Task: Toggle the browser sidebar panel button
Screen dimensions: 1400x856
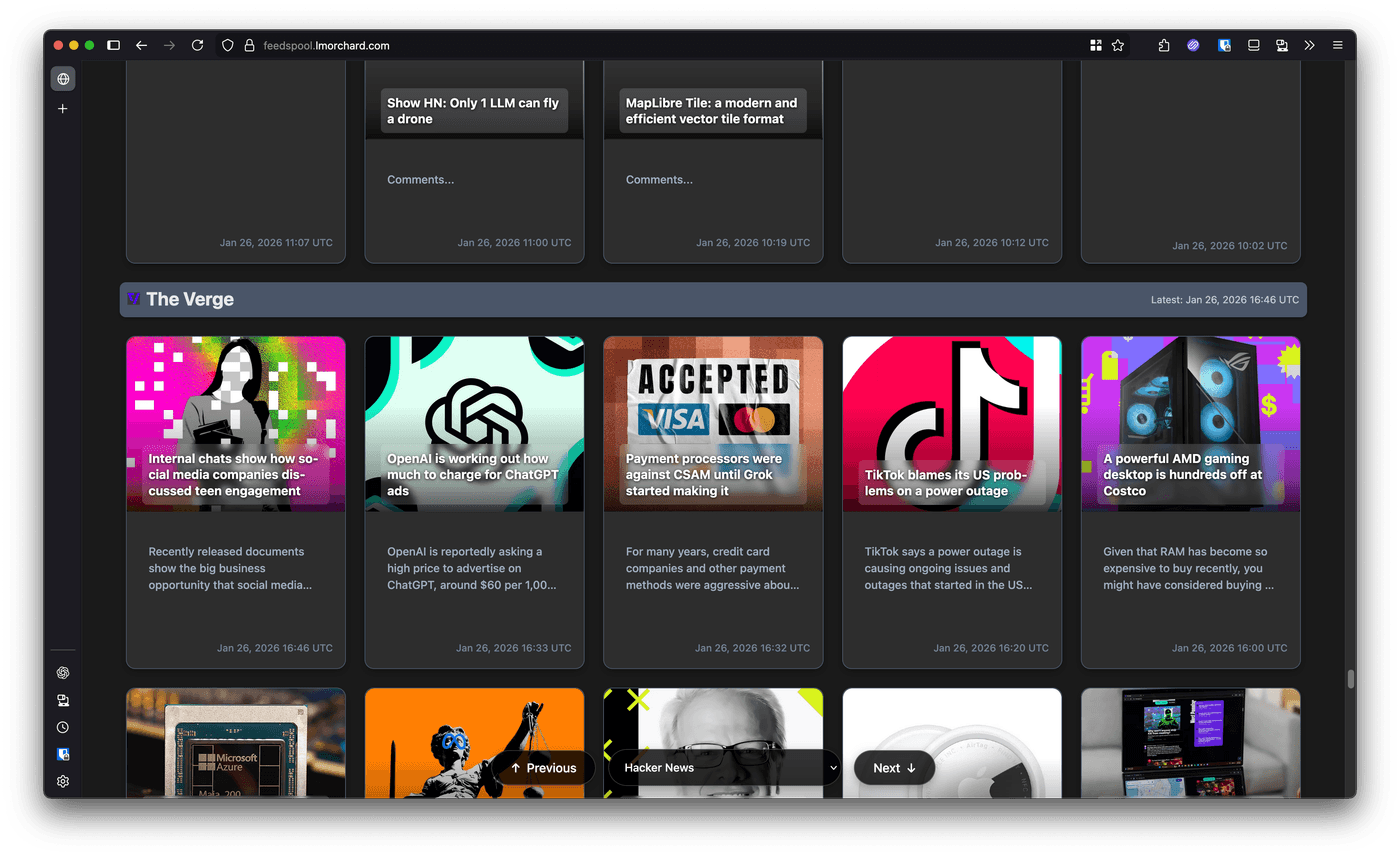Action: tap(113, 45)
